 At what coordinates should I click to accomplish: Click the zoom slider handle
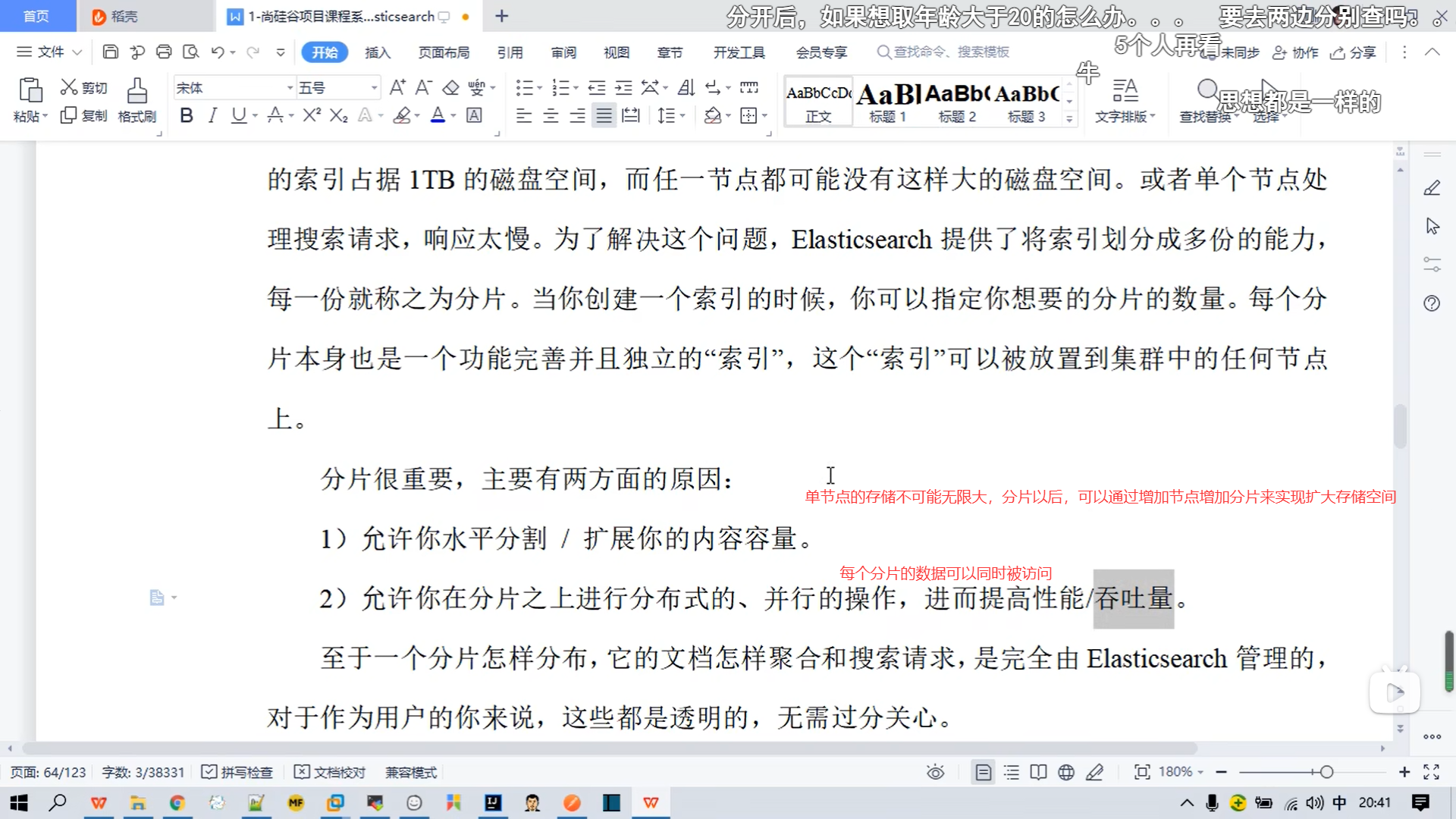(x=1326, y=772)
